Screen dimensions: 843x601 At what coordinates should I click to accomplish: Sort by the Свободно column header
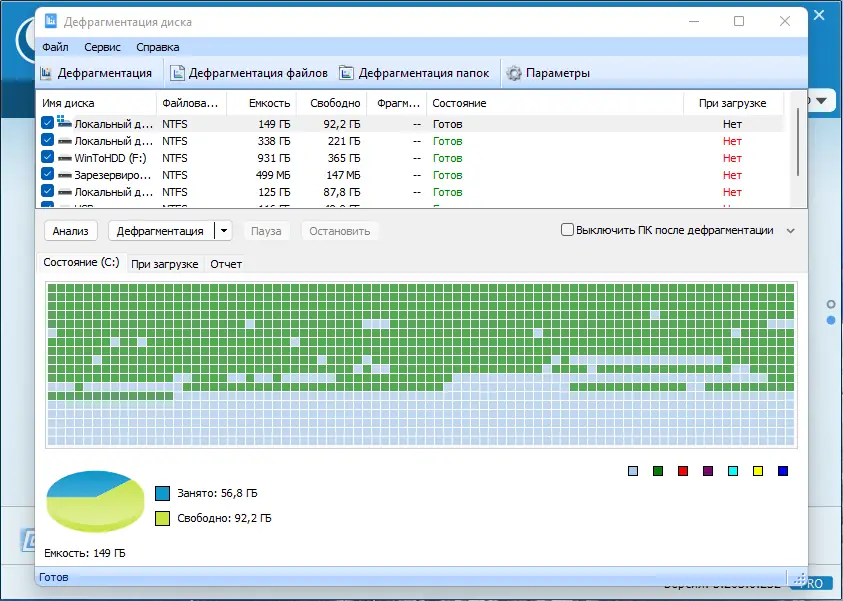pyautogui.click(x=332, y=103)
